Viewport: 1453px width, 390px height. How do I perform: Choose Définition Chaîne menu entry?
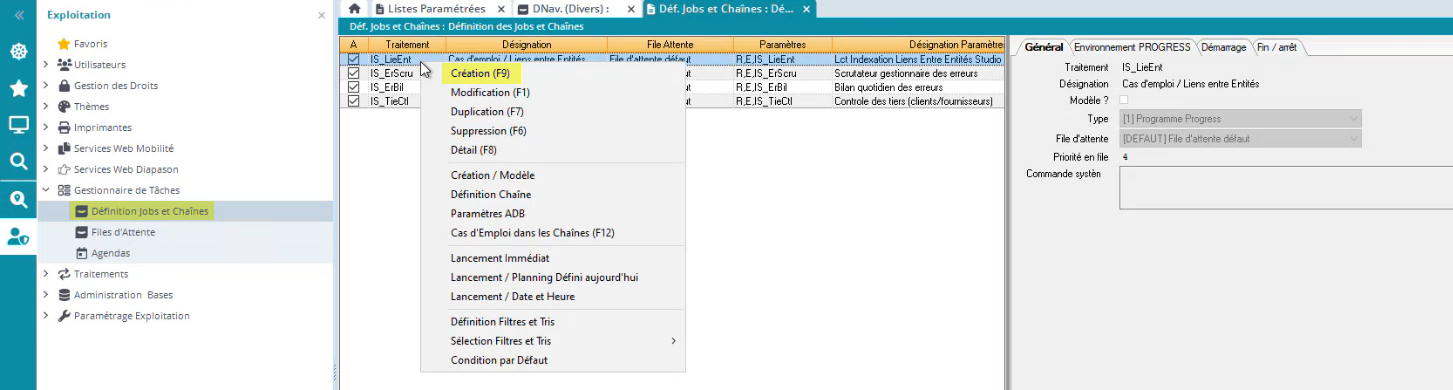coord(491,194)
